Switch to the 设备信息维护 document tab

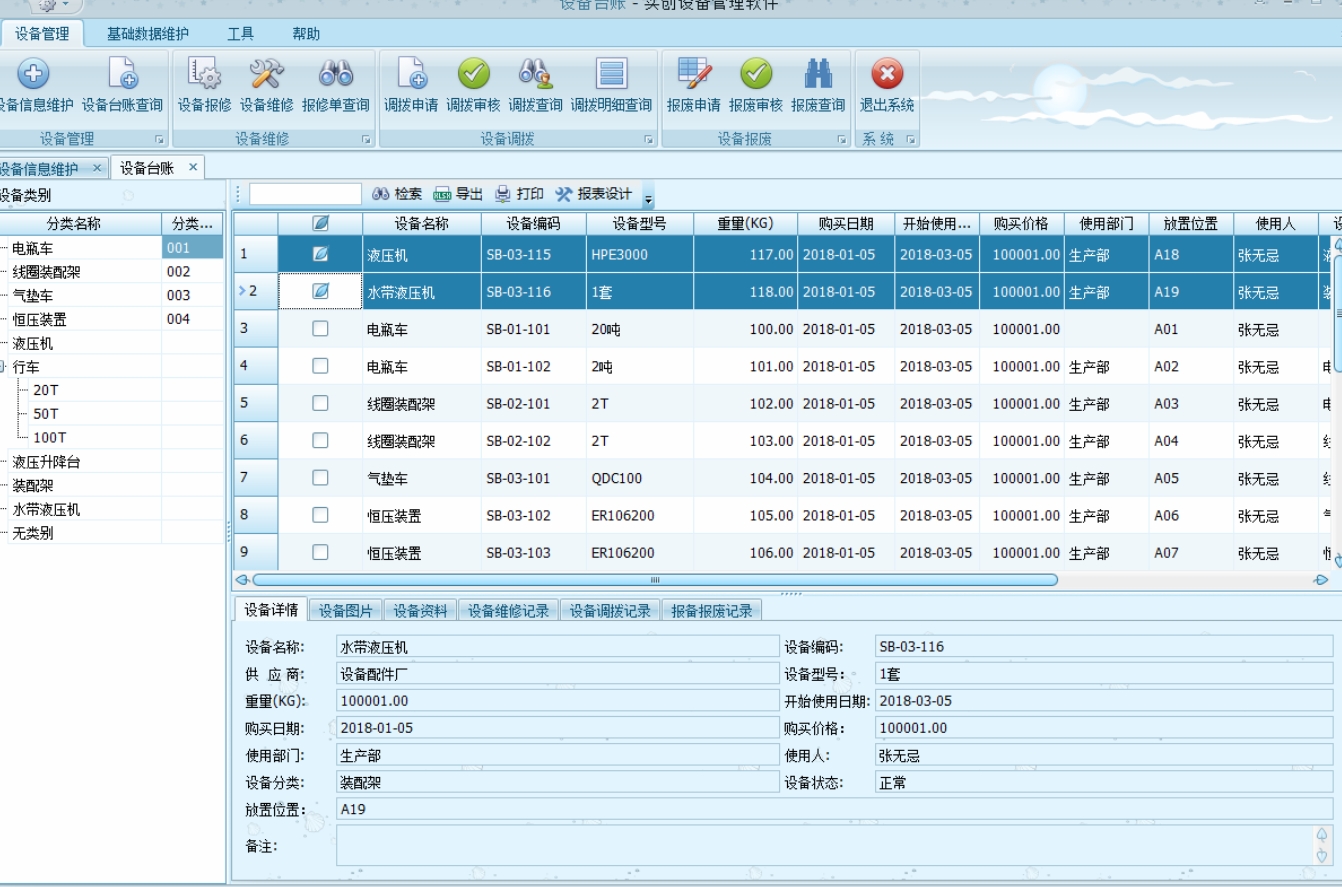(x=40, y=168)
